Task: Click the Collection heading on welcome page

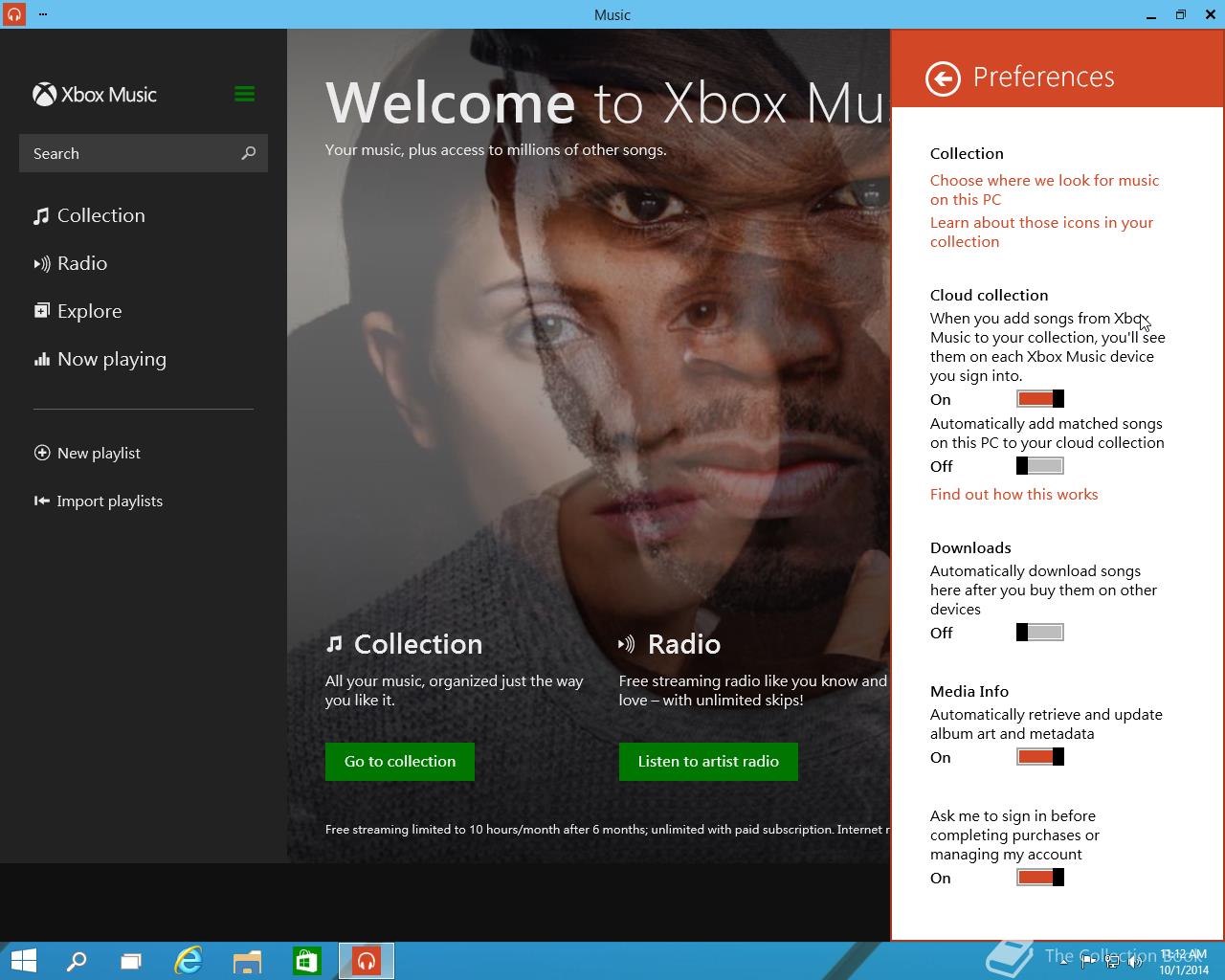Action: [x=418, y=644]
